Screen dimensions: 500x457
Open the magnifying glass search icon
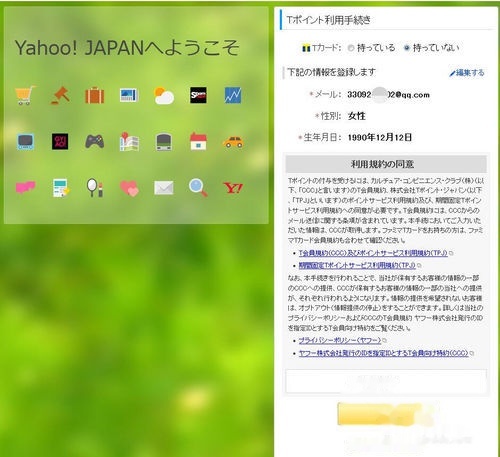(x=198, y=188)
